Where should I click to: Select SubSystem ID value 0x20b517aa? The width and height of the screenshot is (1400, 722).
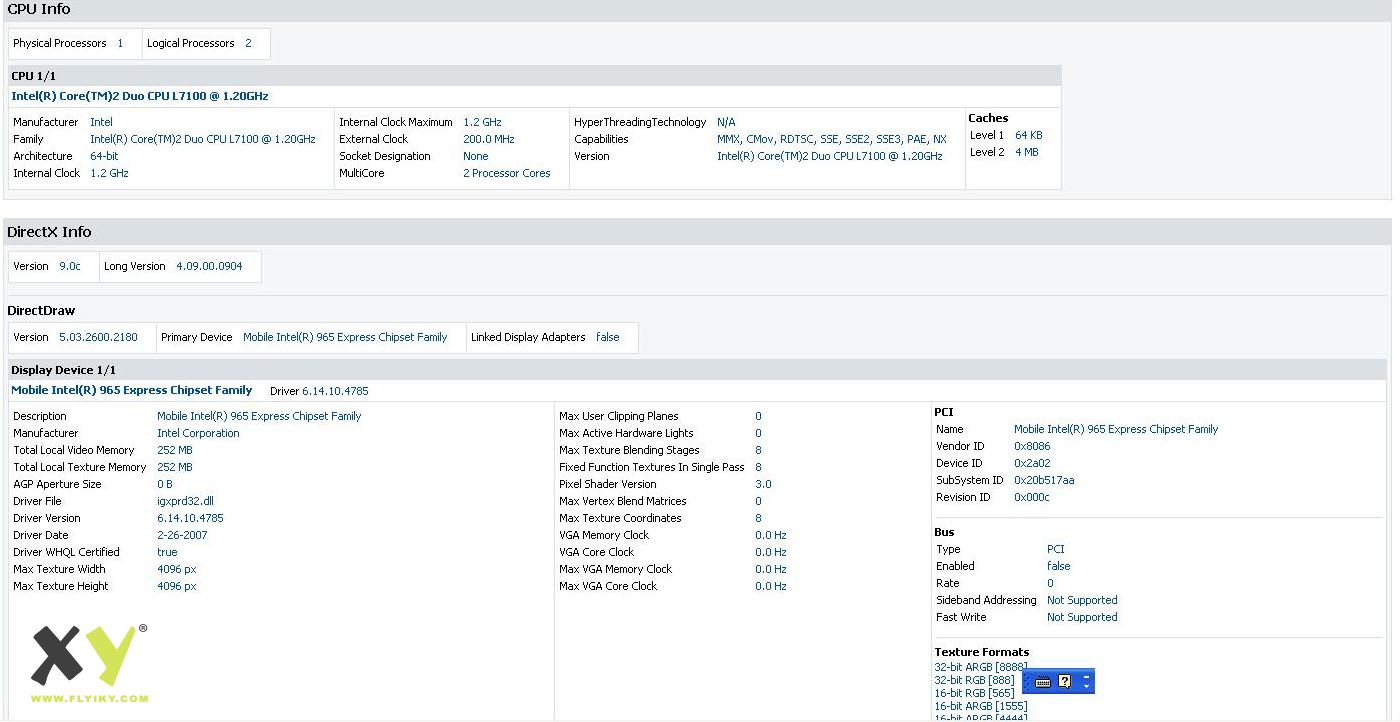point(1044,480)
